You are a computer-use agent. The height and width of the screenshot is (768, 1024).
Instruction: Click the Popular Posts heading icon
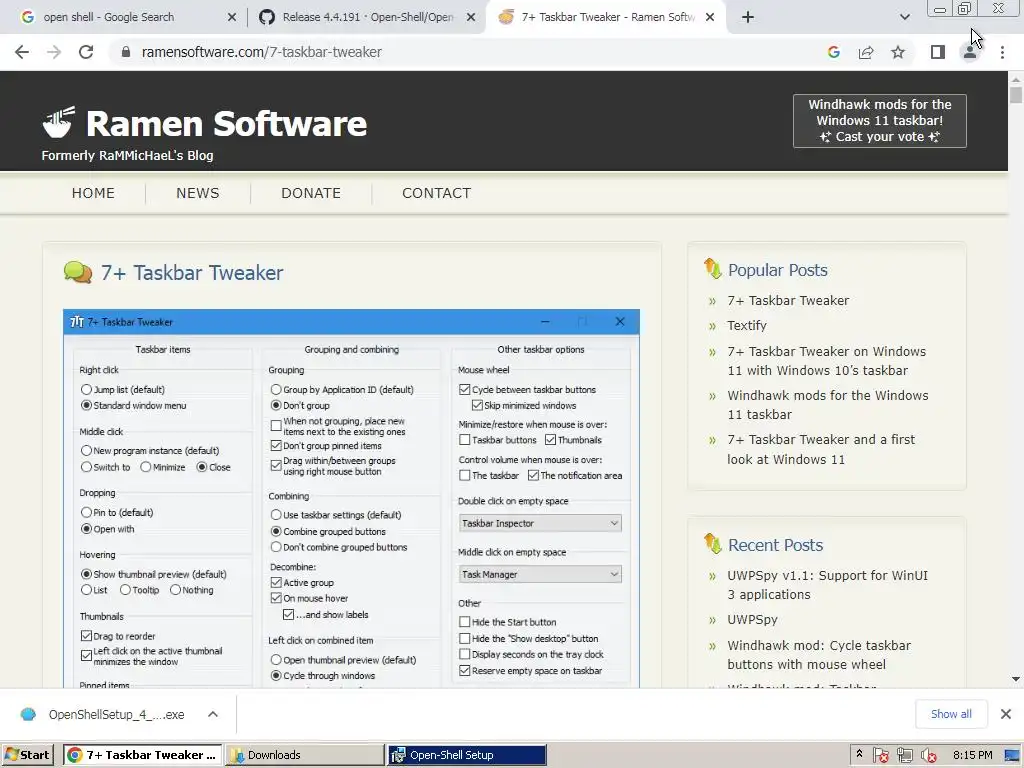click(x=712, y=268)
